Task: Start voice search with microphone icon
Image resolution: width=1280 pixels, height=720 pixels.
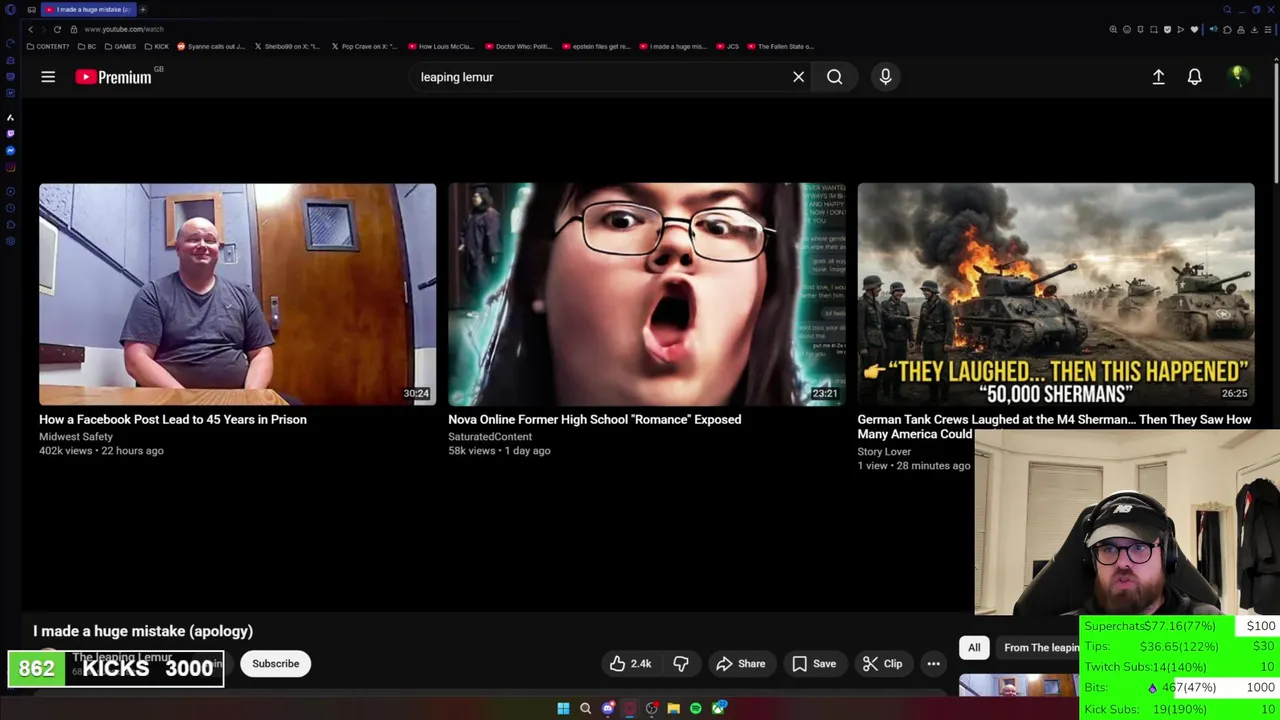Action: tap(885, 77)
